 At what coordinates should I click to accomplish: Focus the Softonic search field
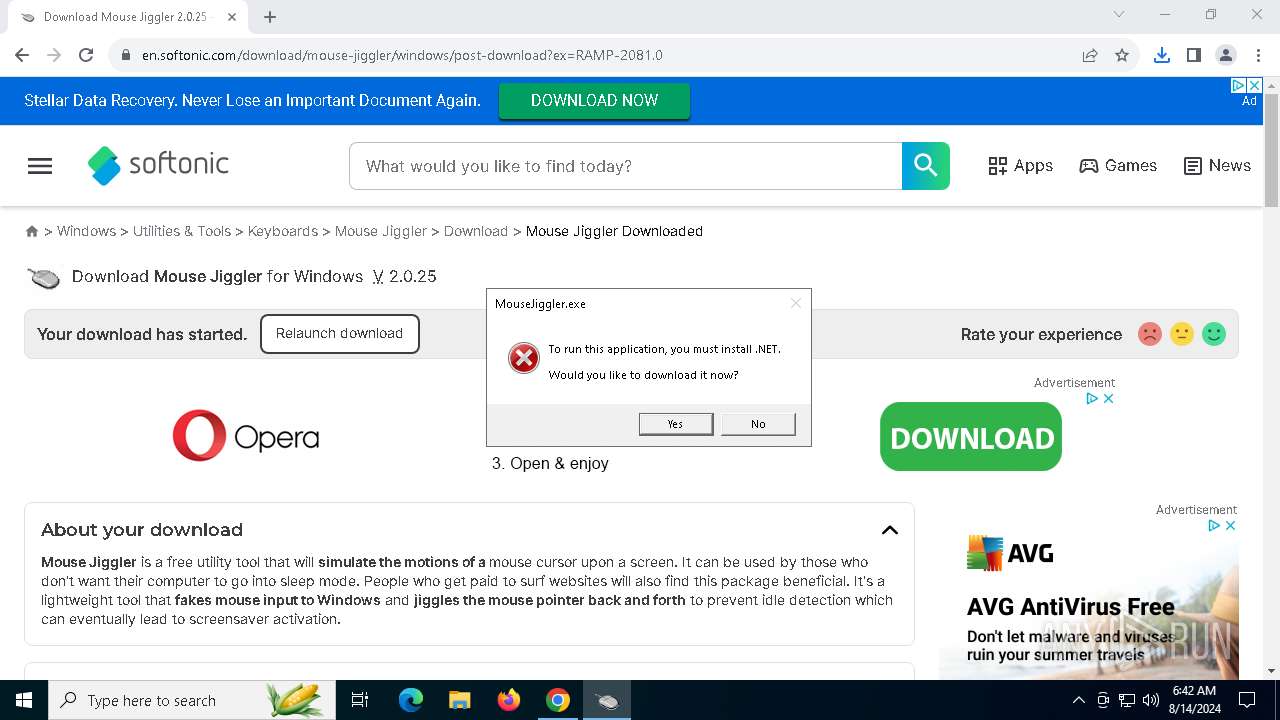click(x=625, y=166)
